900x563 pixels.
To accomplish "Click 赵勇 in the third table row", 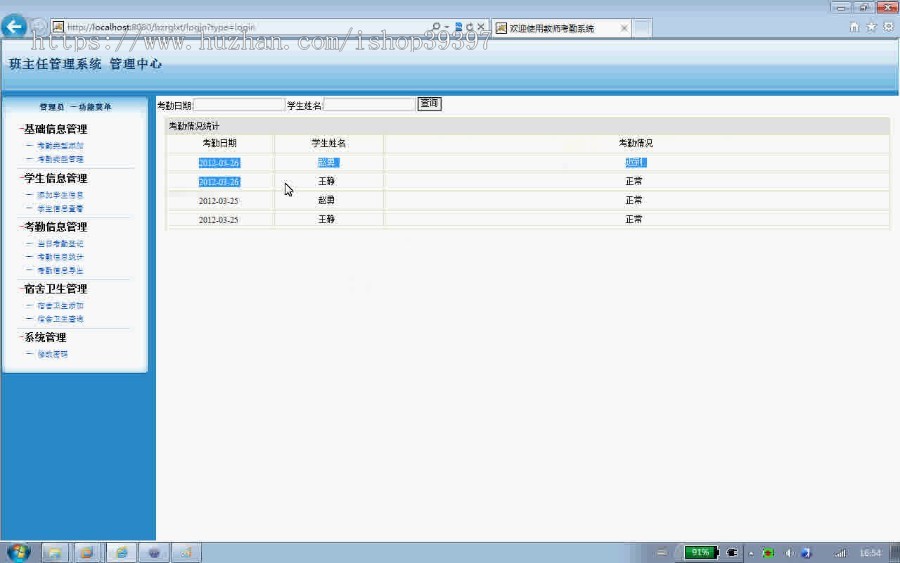I will [327, 200].
